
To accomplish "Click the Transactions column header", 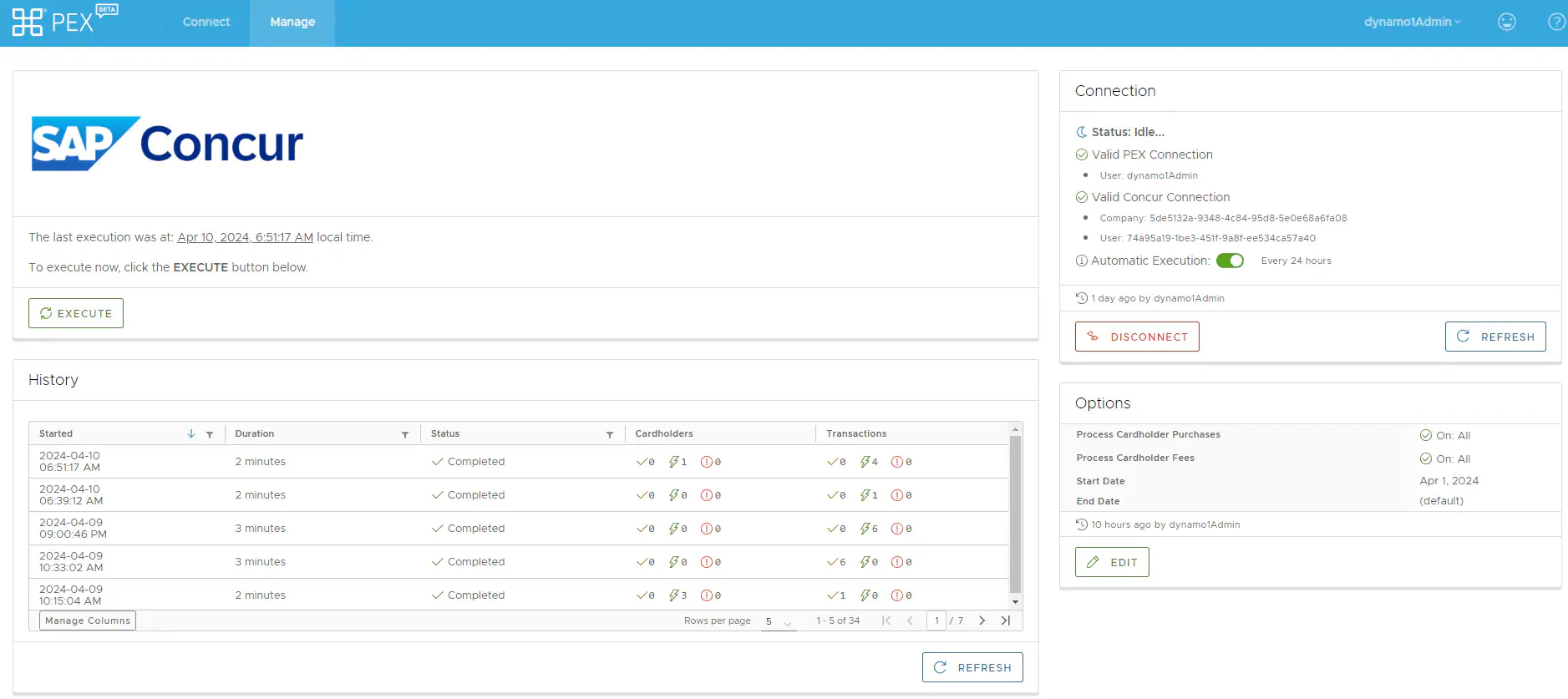I will click(856, 433).
